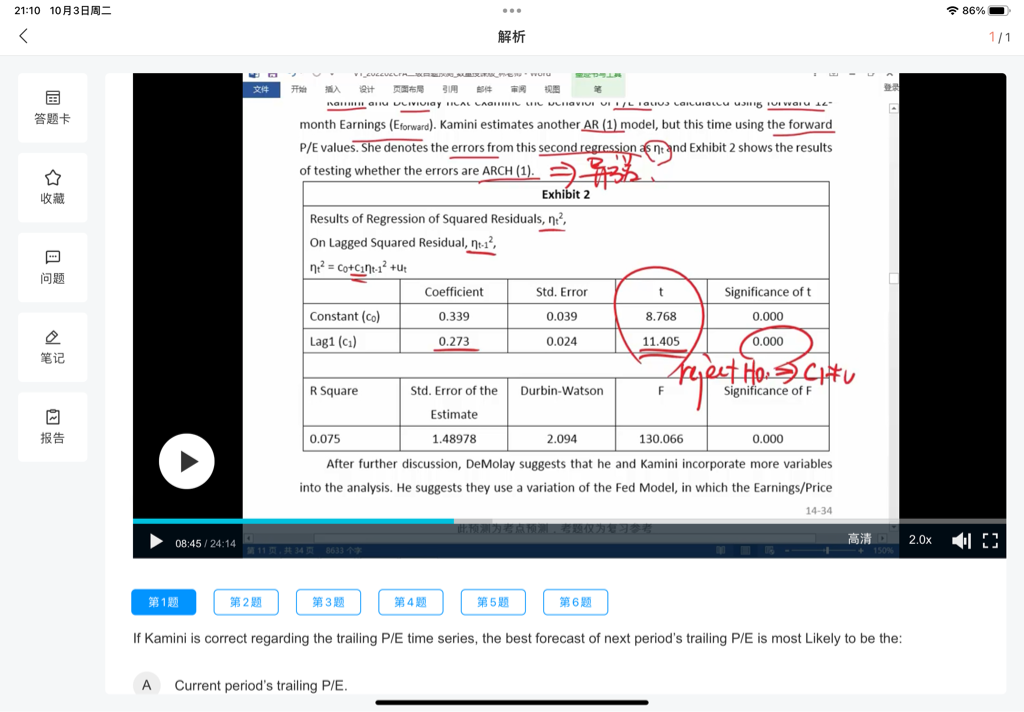Open the 报告 report page
The width and height of the screenshot is (1024, 712).
pos(53,427)
